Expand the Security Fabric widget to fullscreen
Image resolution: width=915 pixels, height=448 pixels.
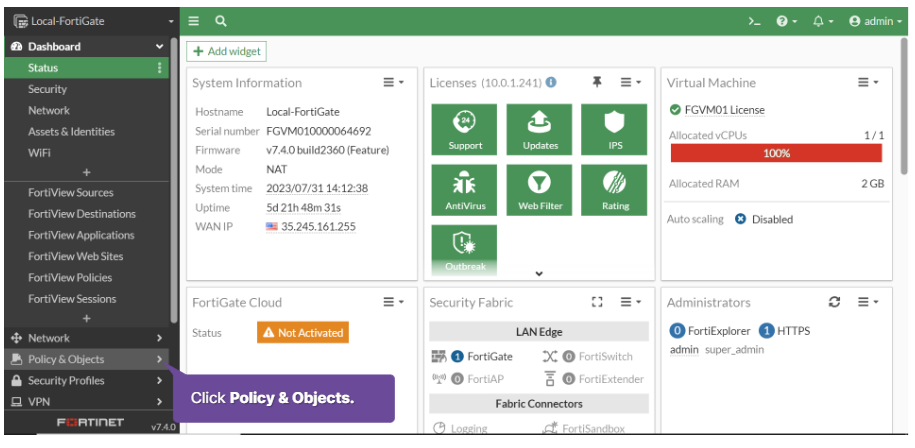[596, 302]
